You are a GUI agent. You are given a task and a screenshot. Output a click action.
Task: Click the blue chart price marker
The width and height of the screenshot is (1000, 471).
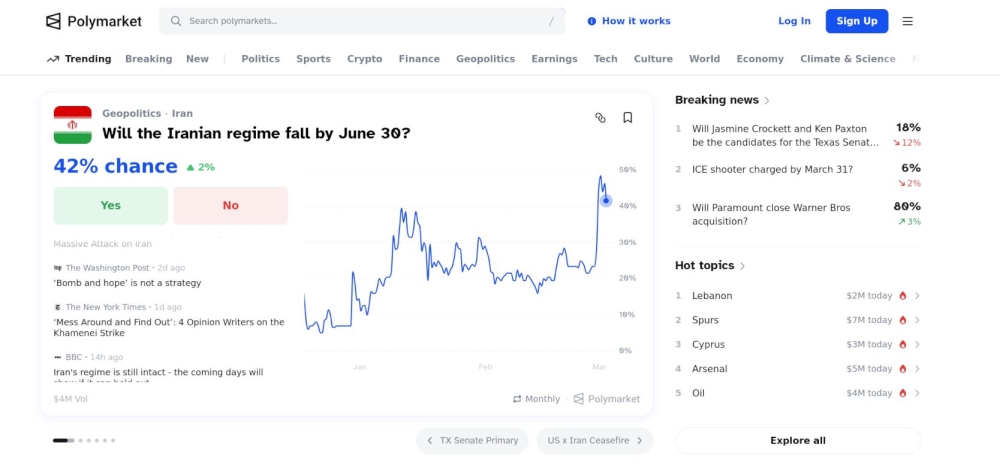(x=606, y=201)
